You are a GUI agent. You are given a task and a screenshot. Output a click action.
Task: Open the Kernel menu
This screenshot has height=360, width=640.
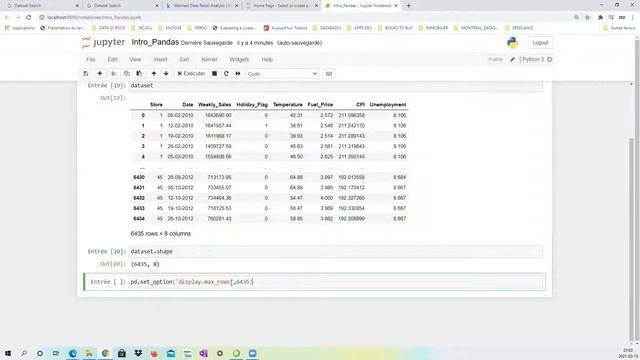click(209, 60)
